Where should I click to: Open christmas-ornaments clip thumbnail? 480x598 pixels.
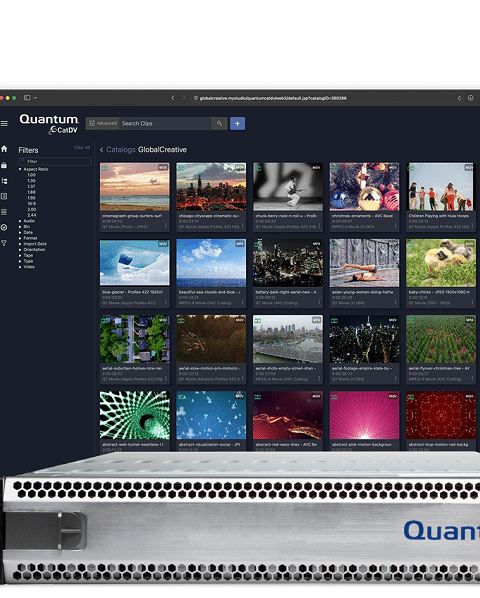coord(364,186)
